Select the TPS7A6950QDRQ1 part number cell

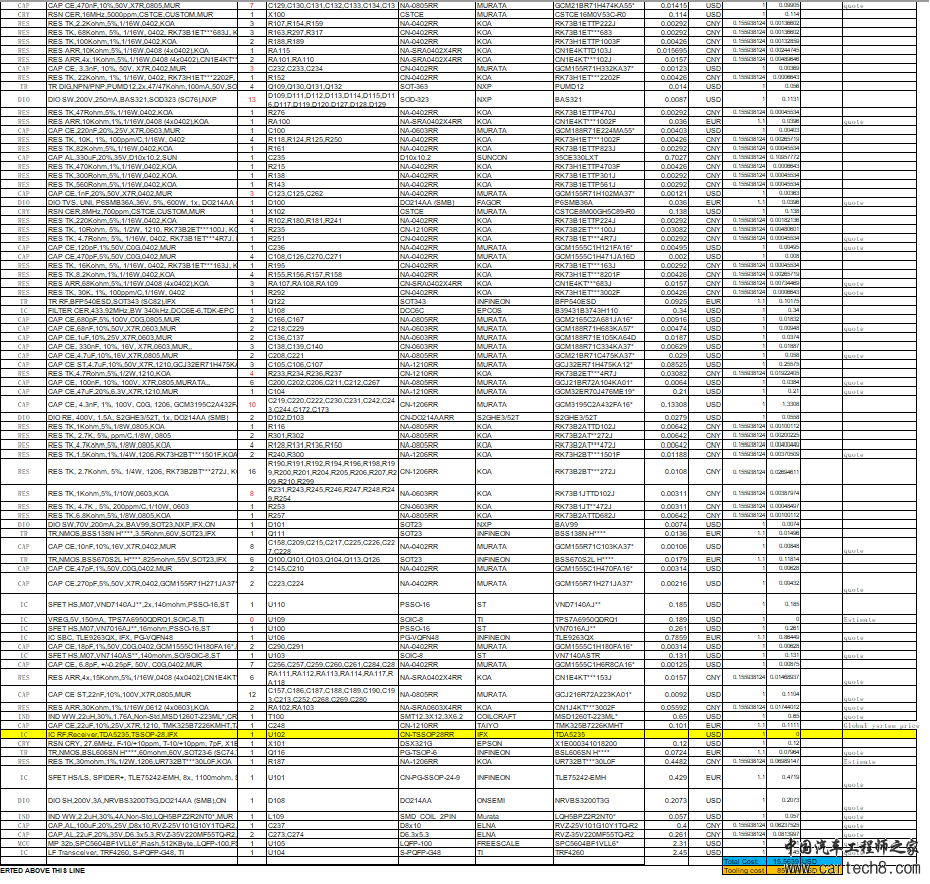tap(598, 619)
